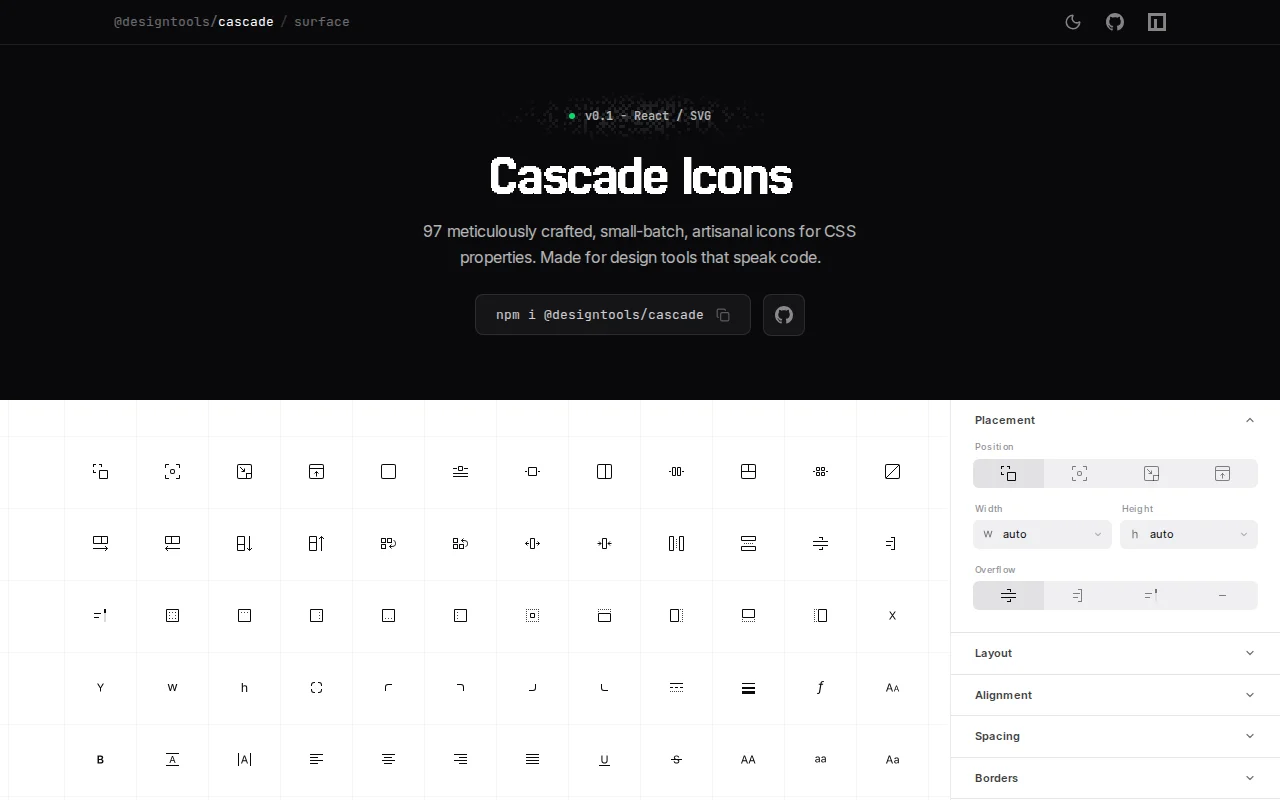Open the npm page header icon
1280x800 pixels.
coord(1157,22)
